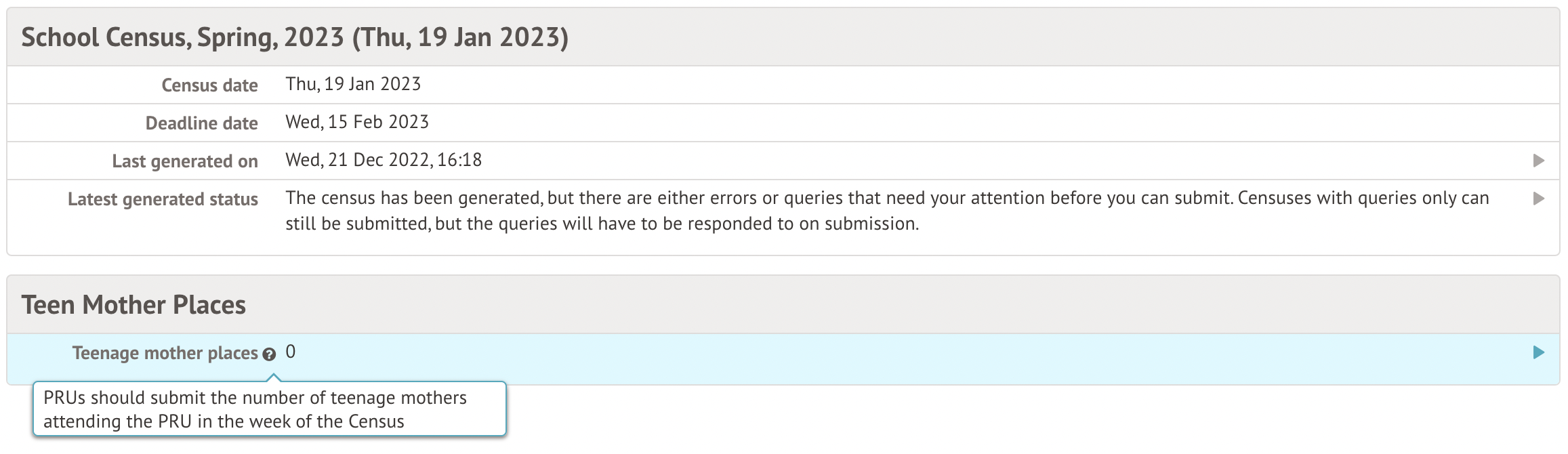Screen dimensions: 1568x454
Task: Edit the Teenage mother places value 0
Action: point(291,352)
